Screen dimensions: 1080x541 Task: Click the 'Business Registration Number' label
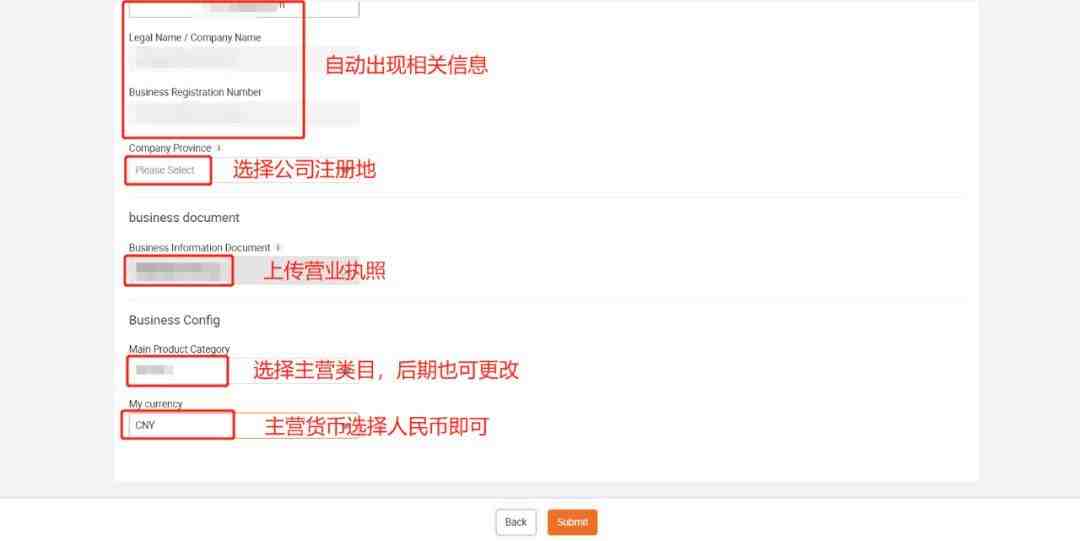(195, 92)
